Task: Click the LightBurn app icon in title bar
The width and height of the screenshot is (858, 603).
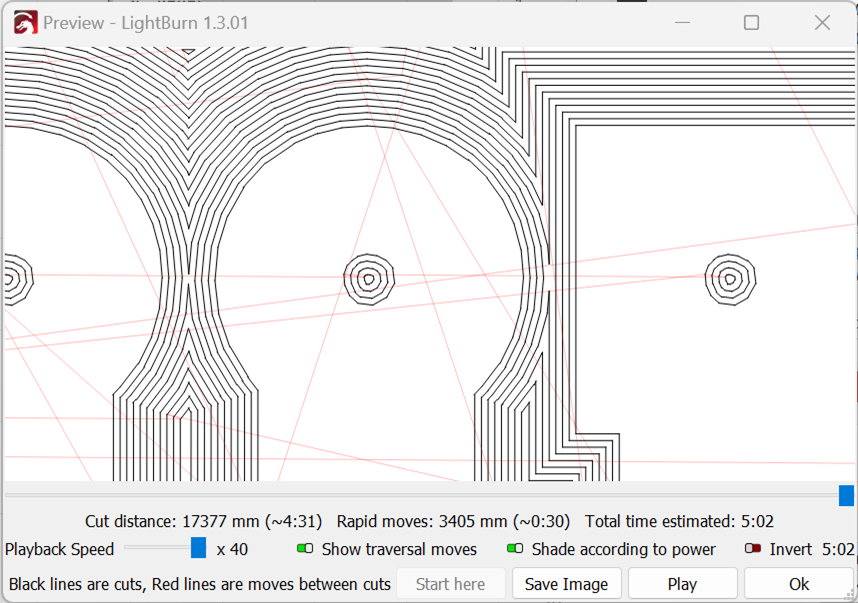Action: coord(25,23)
